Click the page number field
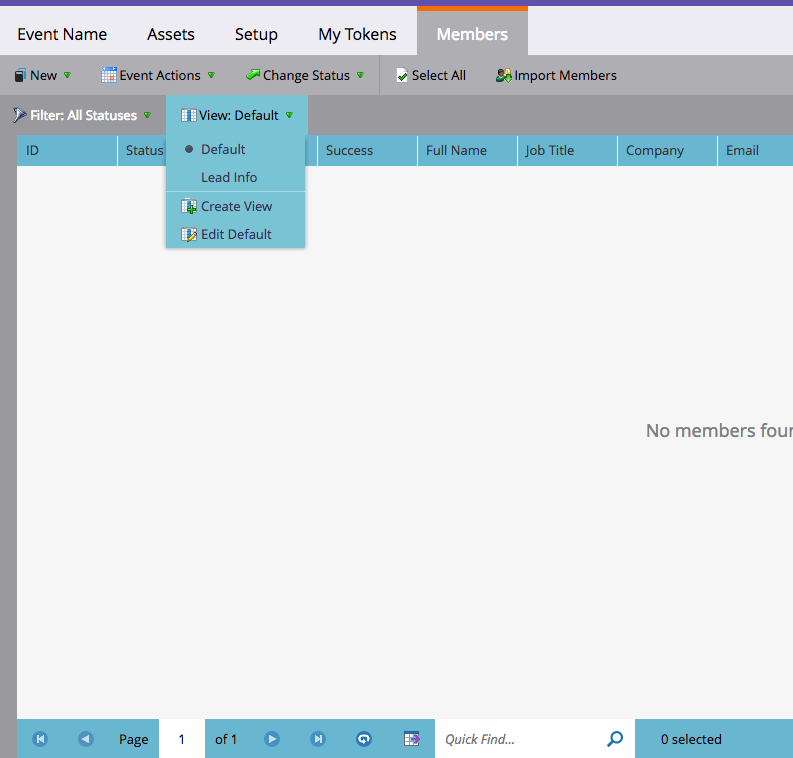The image size is (793, 758). [x=182, y=739]
